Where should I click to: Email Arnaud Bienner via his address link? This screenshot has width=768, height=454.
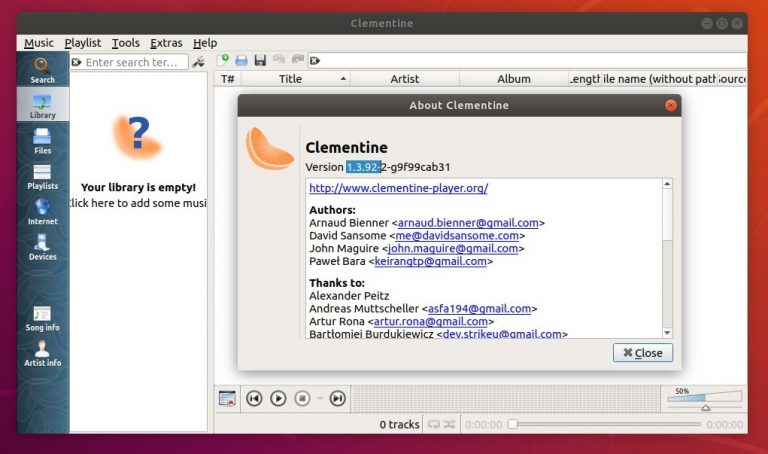pyautogui.click(x=468, y=223)
